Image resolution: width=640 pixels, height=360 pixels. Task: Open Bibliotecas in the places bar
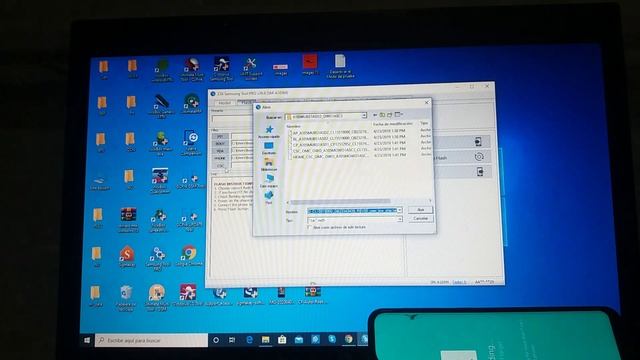coord(269,164)
